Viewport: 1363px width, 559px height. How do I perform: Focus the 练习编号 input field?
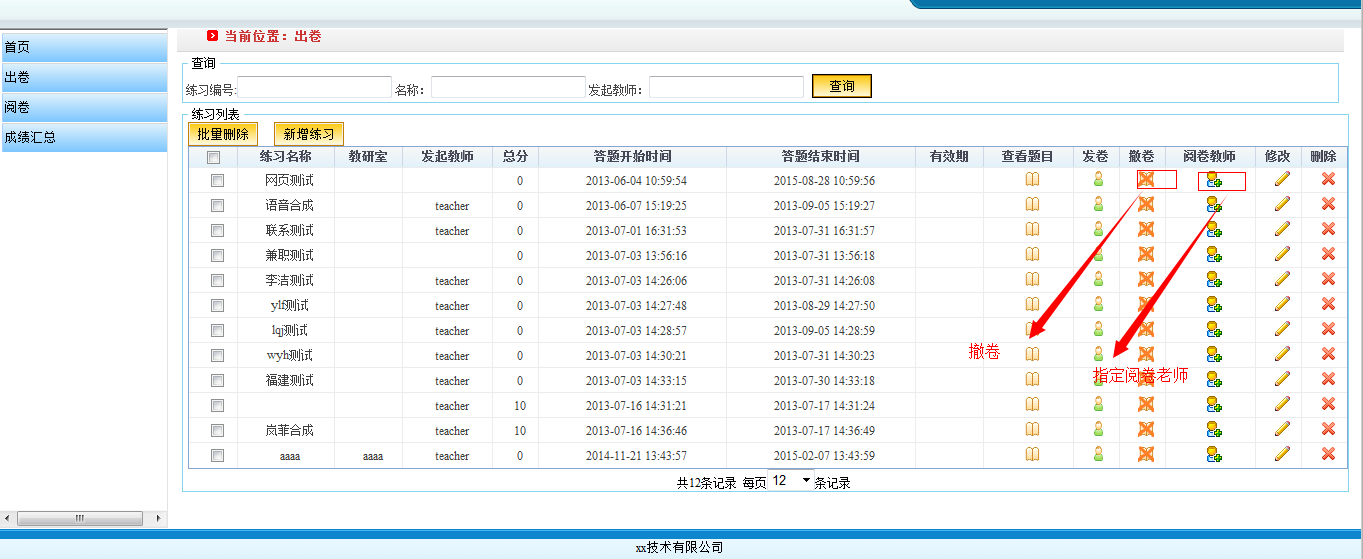click(x=314, y=88)
